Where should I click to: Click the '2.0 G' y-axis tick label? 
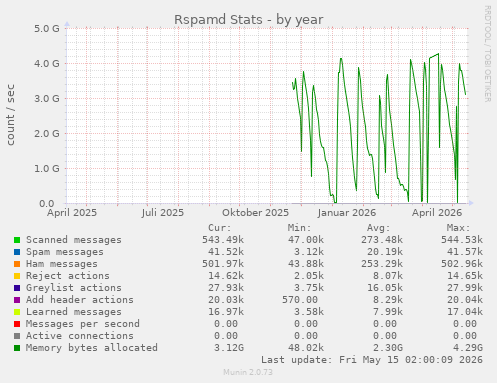(47, 133)
